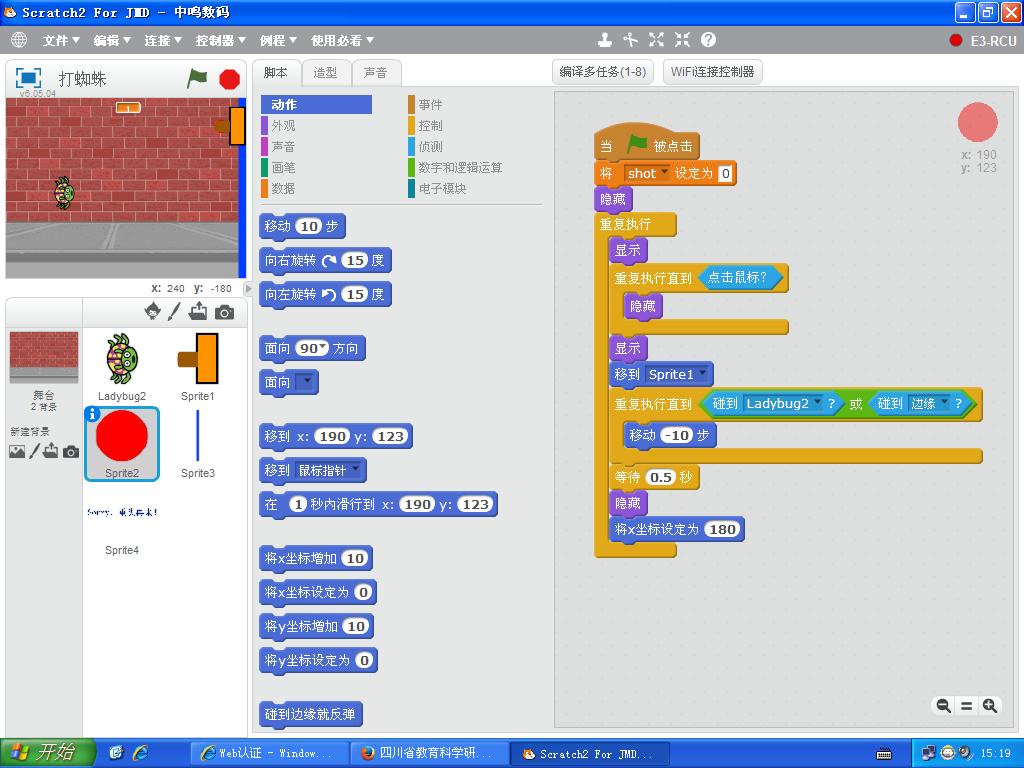The width and height of the screenshot is (1024, 768).
Task: Click the language globe icon
Action: [19, 40]
